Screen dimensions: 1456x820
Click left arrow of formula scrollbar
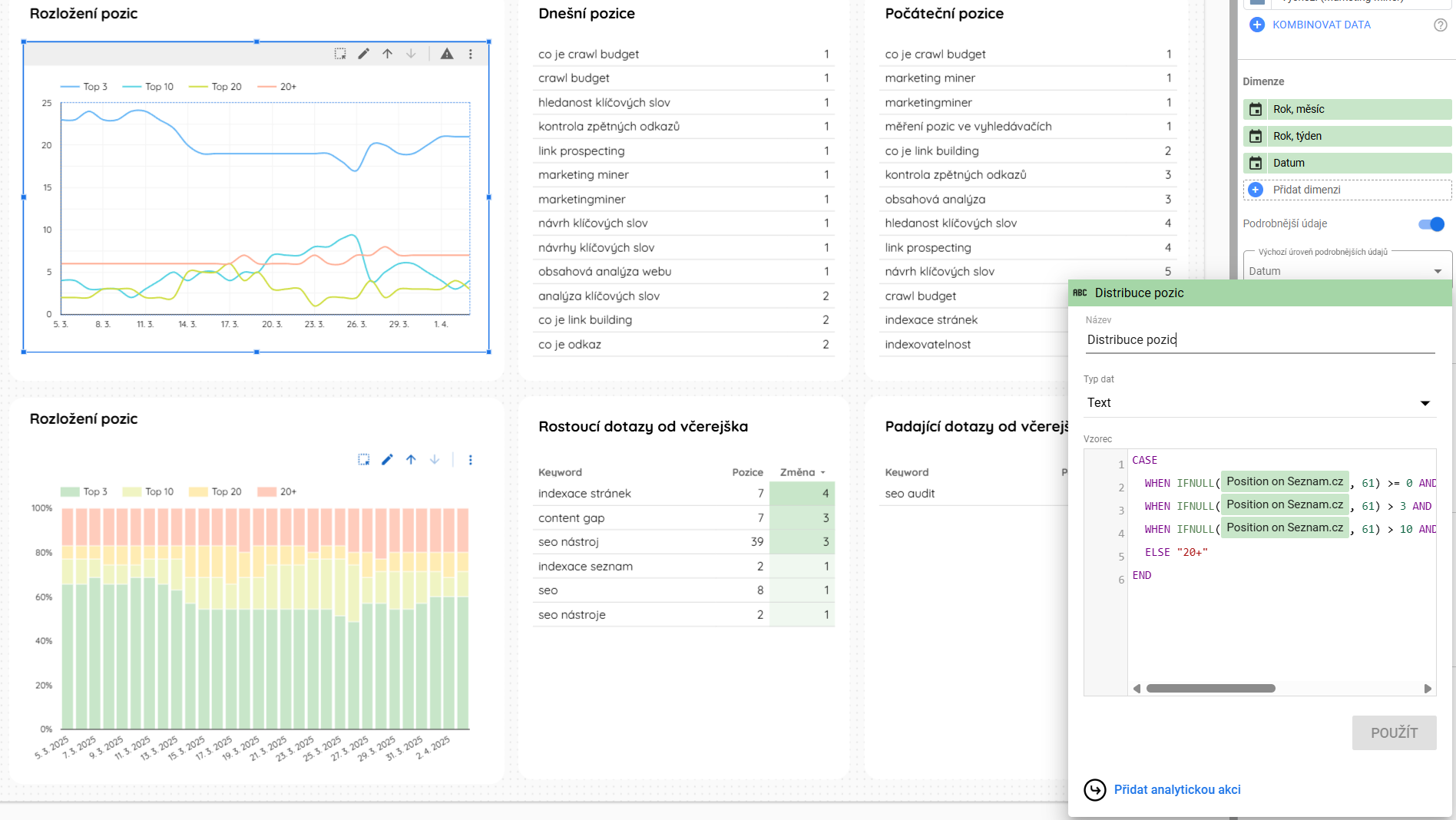[1137, 689]
